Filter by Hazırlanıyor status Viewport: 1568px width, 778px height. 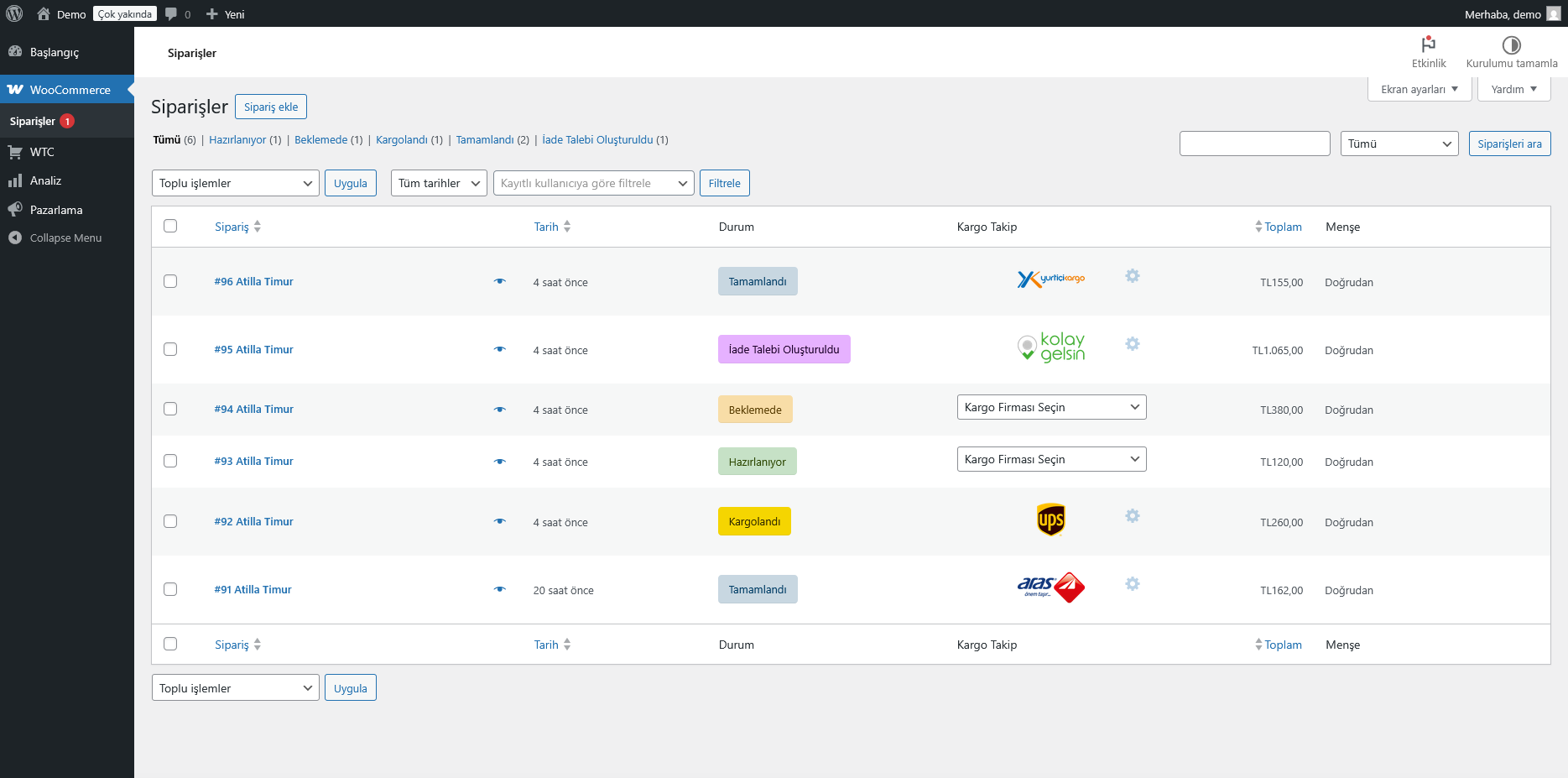point(237,140)
